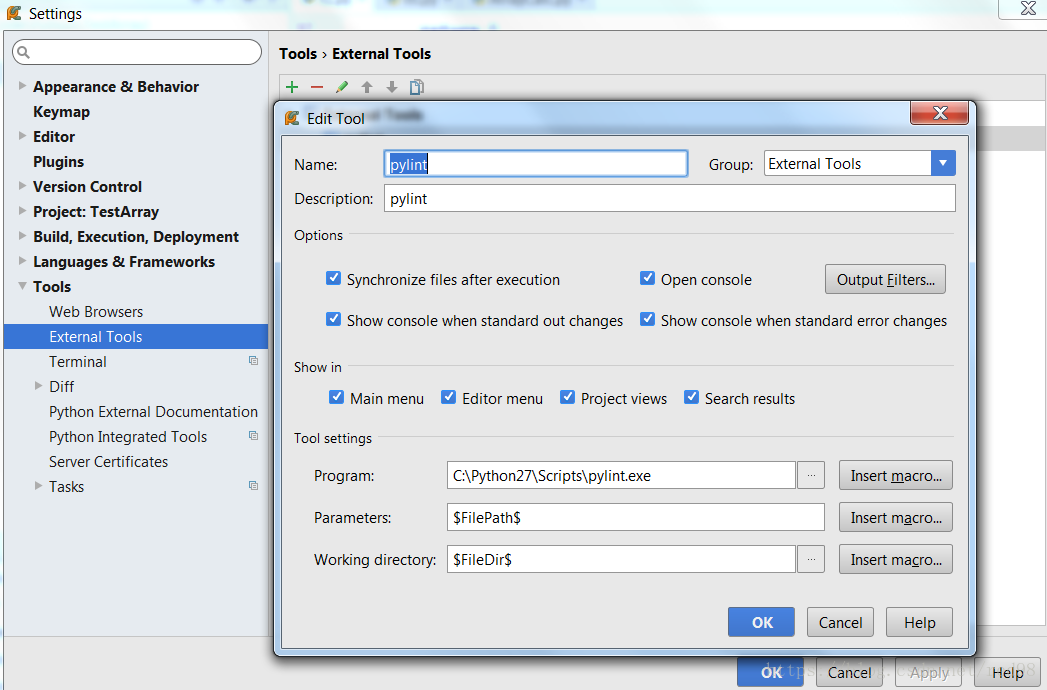Expand Build, Execution, Deployment node

click(x=22, y=236)
